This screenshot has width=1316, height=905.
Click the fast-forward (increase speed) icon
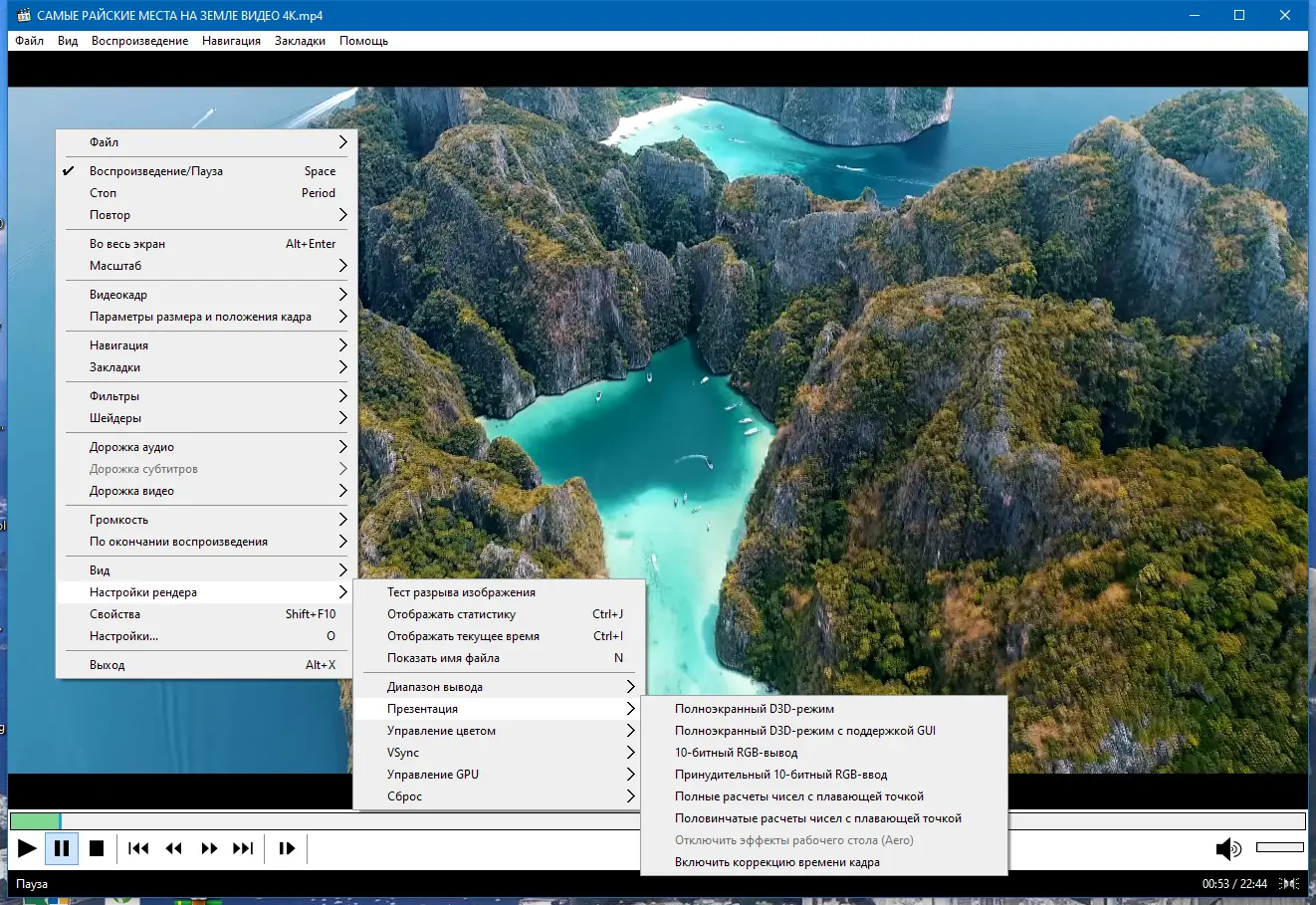[x=209, y=848]
